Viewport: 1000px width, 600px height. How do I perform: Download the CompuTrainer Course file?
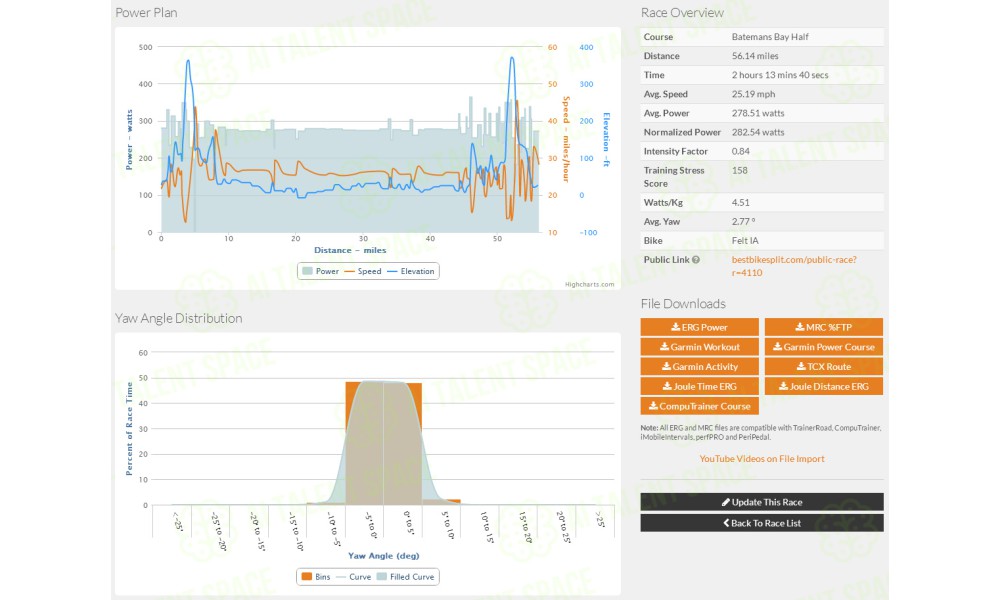click(700, 406)
